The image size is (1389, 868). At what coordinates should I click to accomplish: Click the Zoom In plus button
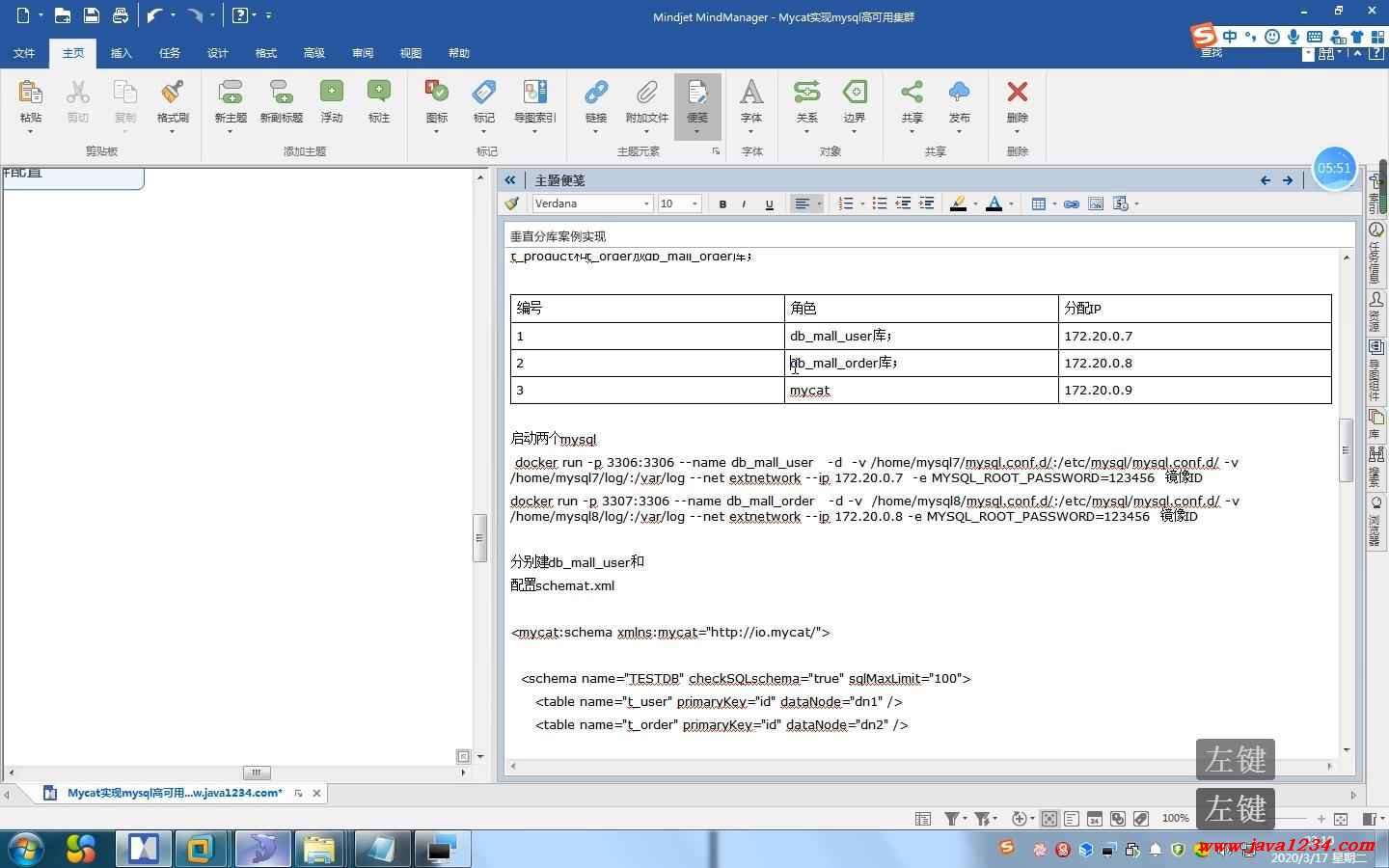tap(1321, 819)
